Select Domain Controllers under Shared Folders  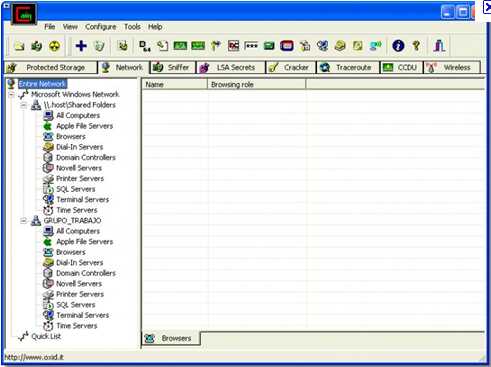(x=86, y=158)
